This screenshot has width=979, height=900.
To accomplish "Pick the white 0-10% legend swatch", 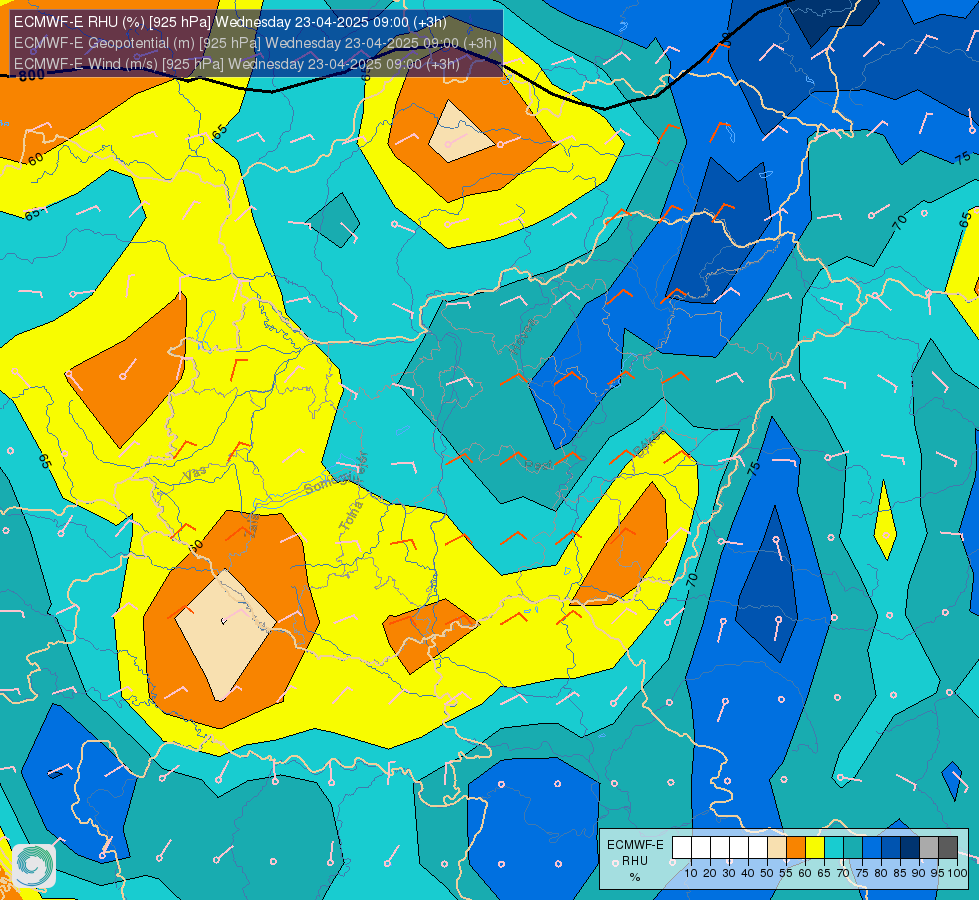I will click(x=682, y=848).
